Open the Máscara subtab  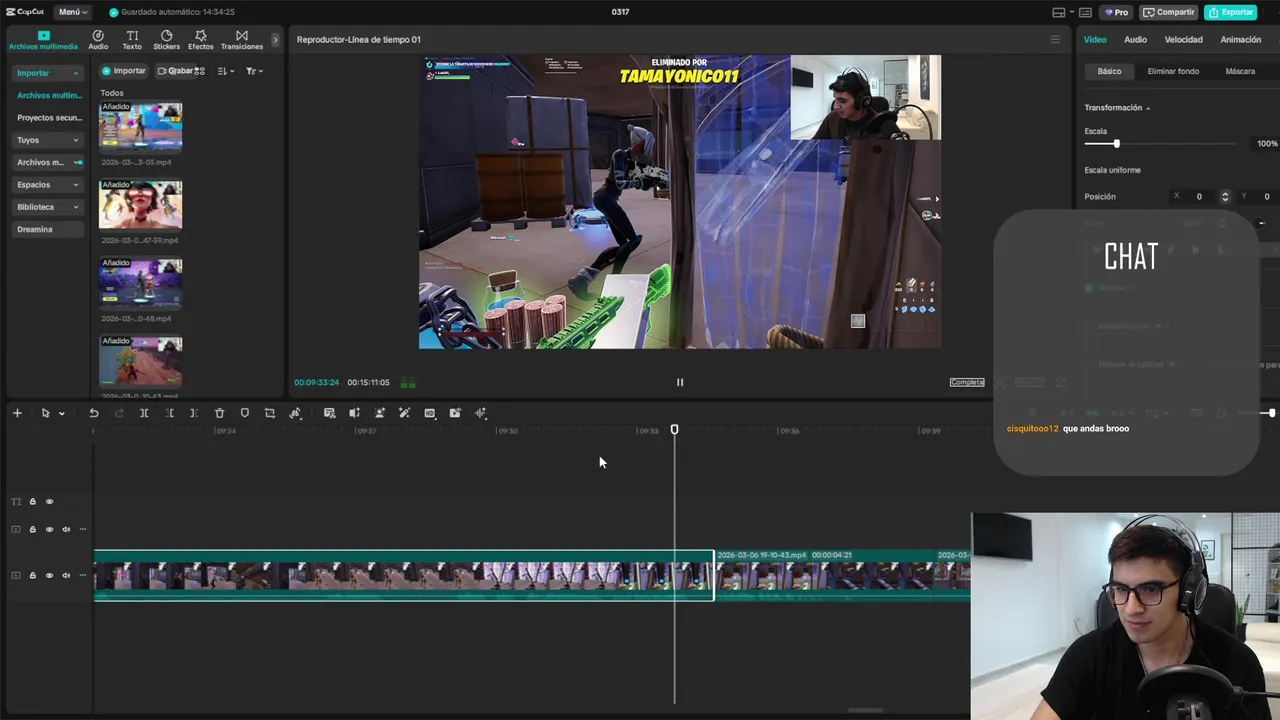tap(1240, 71)
